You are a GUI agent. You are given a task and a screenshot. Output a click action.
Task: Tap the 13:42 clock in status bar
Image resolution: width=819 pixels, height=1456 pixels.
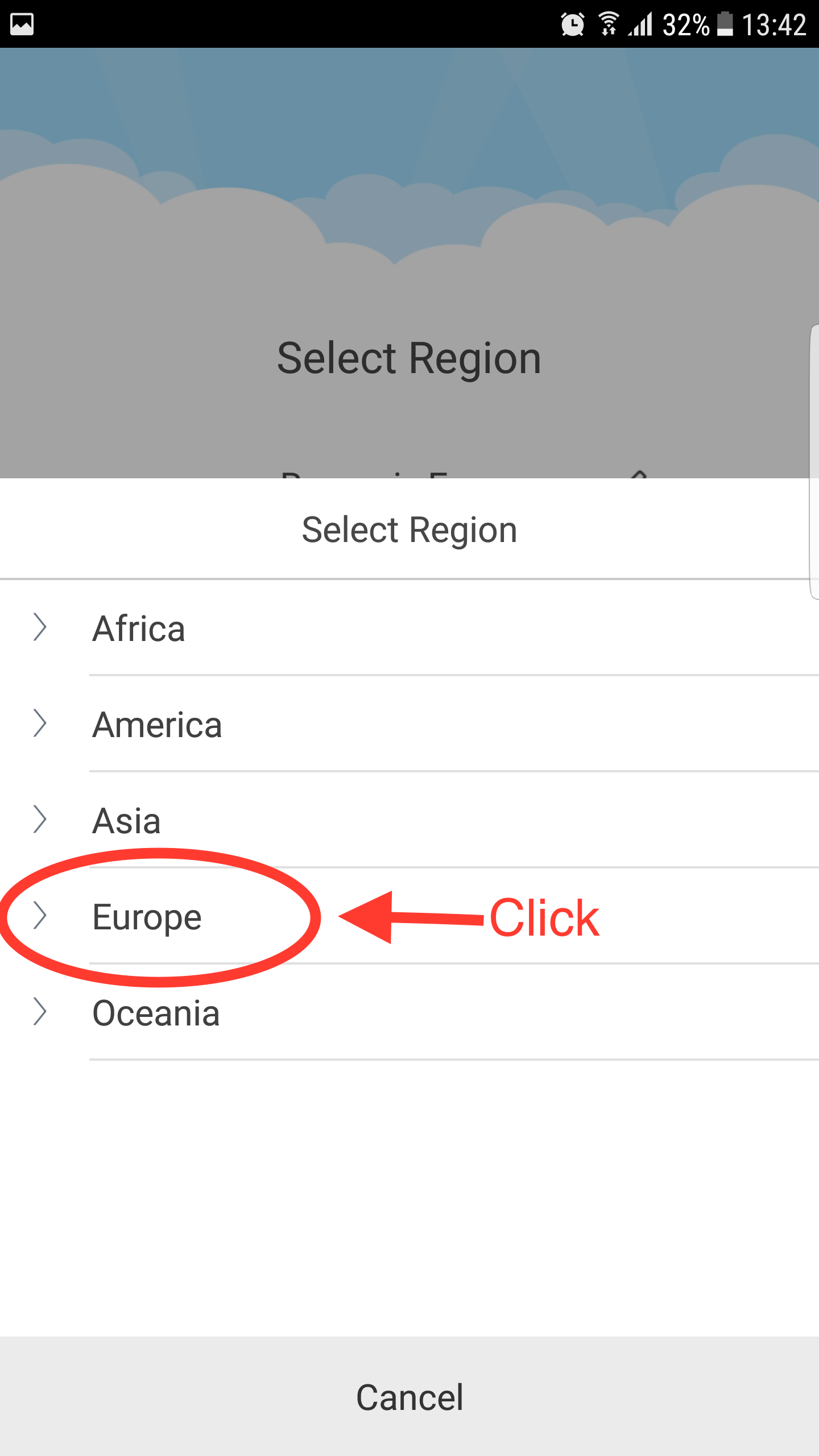(774, 25)
